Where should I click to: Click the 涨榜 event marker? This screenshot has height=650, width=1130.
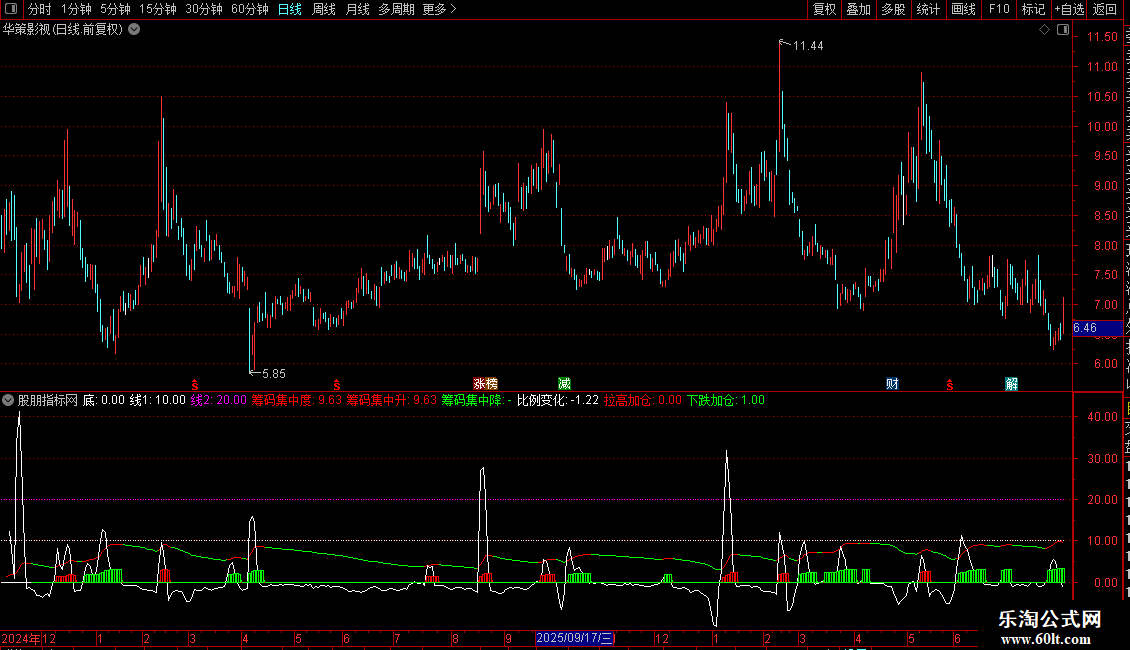(485, 384)
